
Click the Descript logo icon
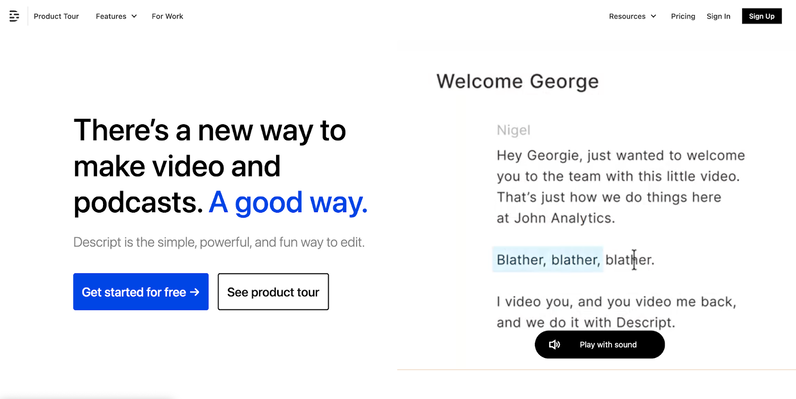[x=14, y=16]
